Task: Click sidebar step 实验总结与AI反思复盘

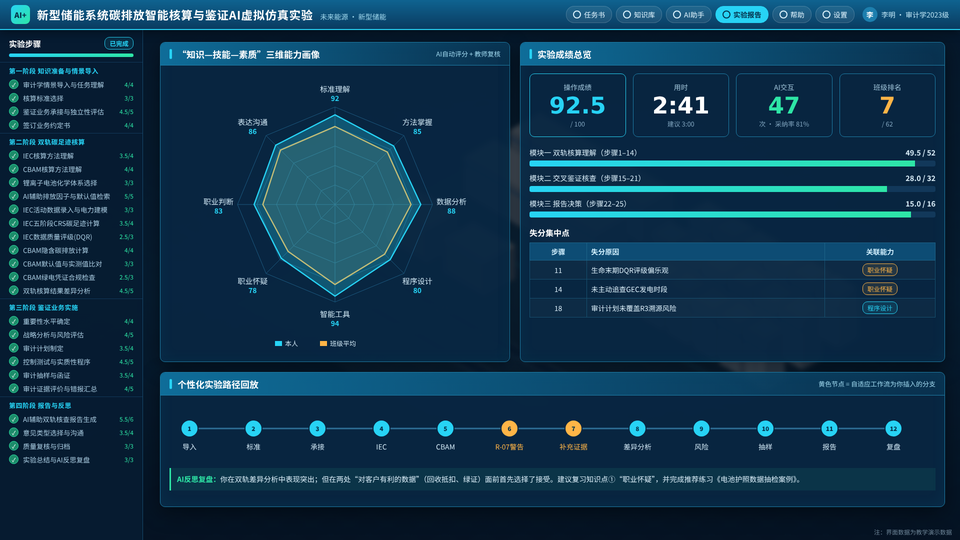Action: point(72,460)
